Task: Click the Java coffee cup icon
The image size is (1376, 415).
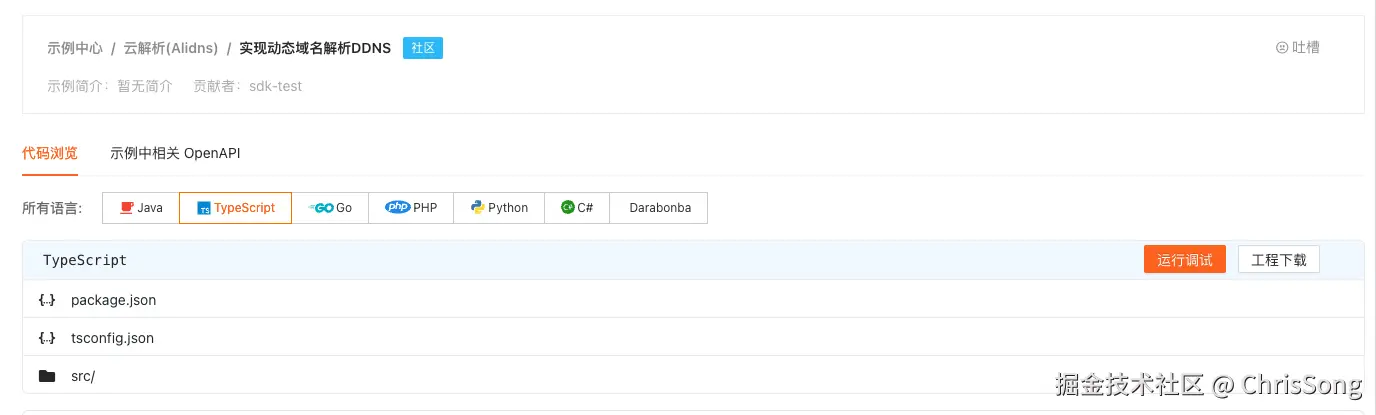Action: (x=127, y=208)
